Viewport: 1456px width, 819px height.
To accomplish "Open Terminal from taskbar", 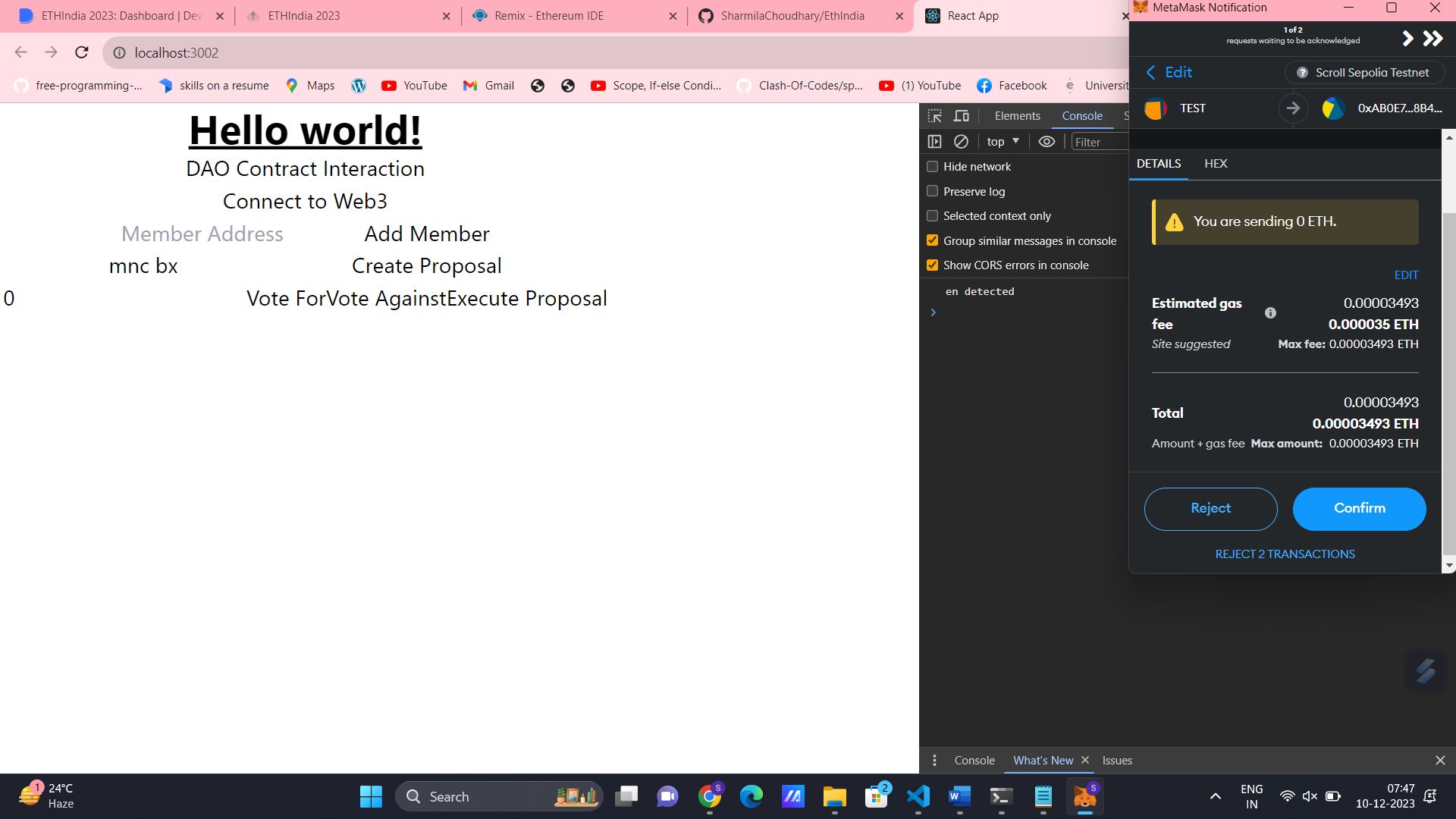I will pos(1001,796).
